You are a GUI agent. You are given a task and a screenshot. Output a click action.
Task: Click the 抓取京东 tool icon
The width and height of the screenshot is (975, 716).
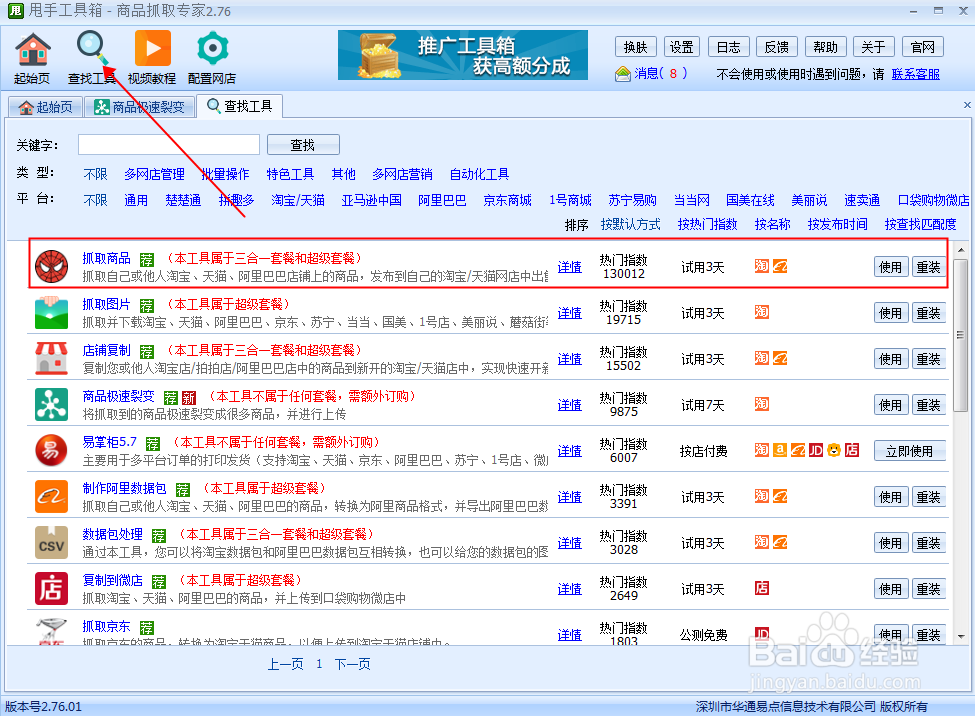(52, 631)
